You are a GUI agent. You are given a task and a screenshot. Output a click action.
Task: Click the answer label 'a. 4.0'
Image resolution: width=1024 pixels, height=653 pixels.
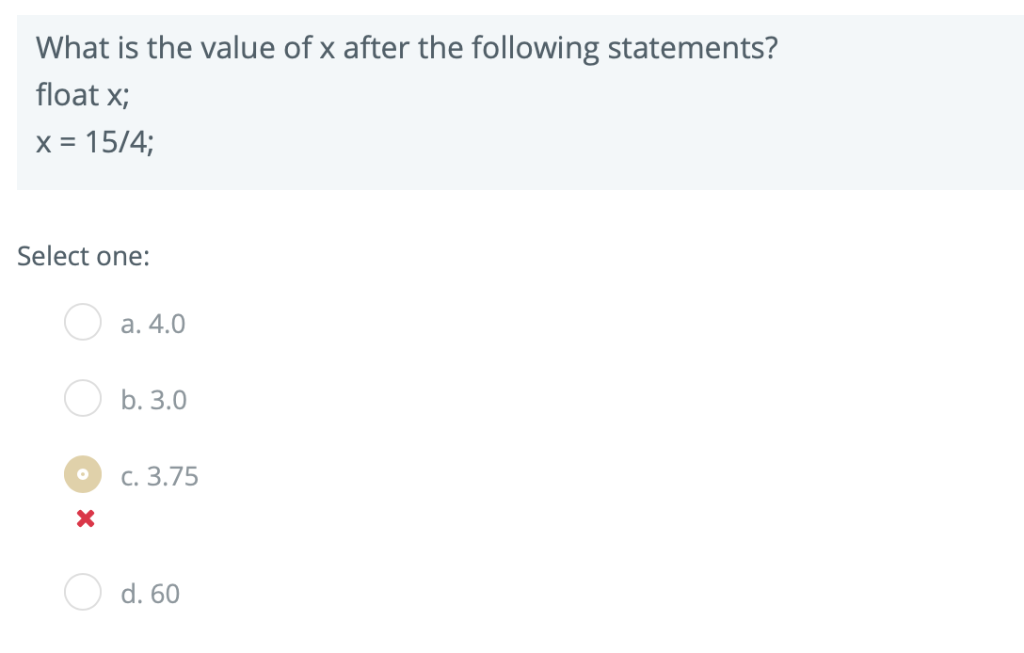coord(152,323)
